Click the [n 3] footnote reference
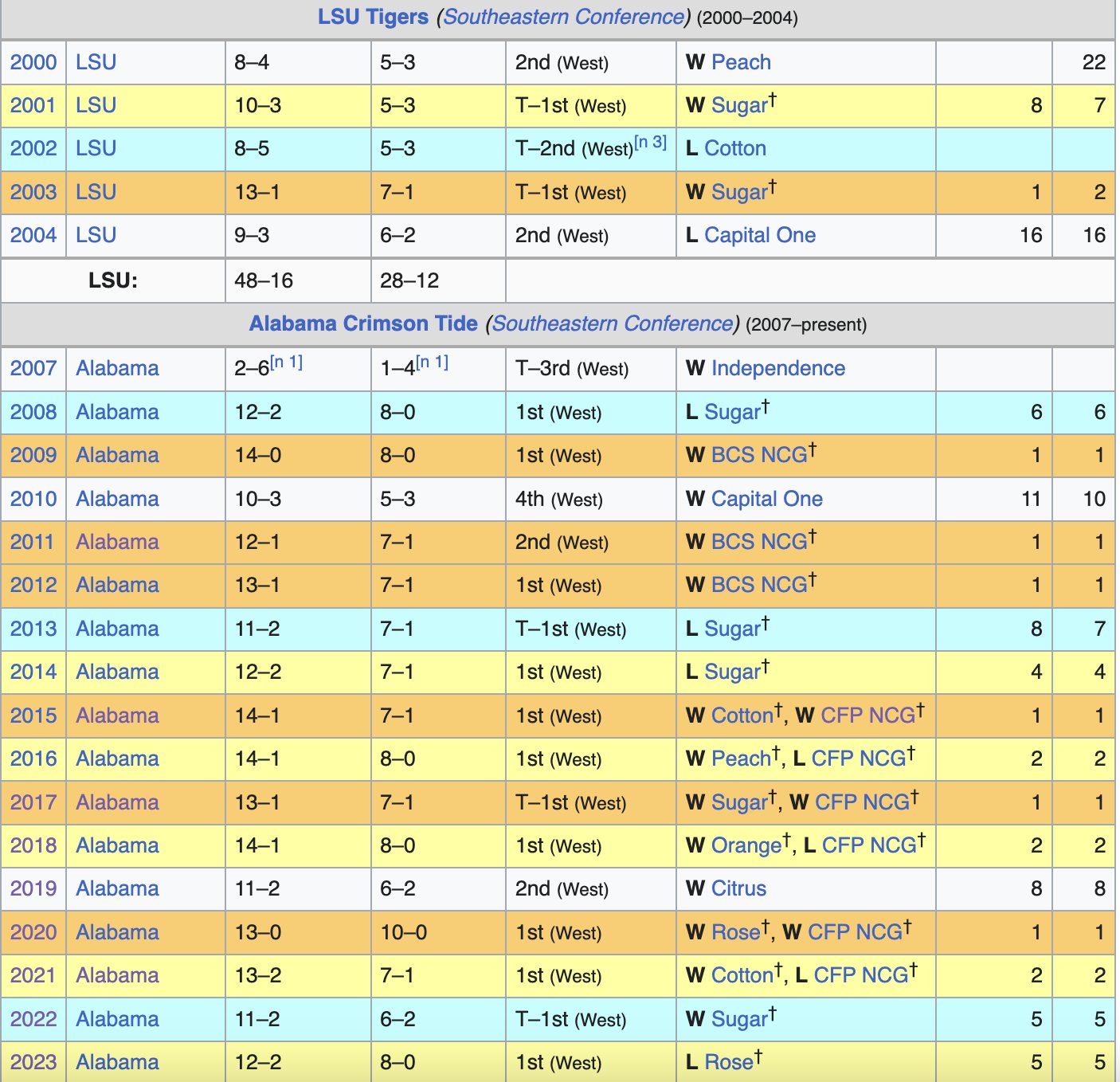Image resolution: width=1120 pixels, height=1082 pixels. click(x=651, y=143)
